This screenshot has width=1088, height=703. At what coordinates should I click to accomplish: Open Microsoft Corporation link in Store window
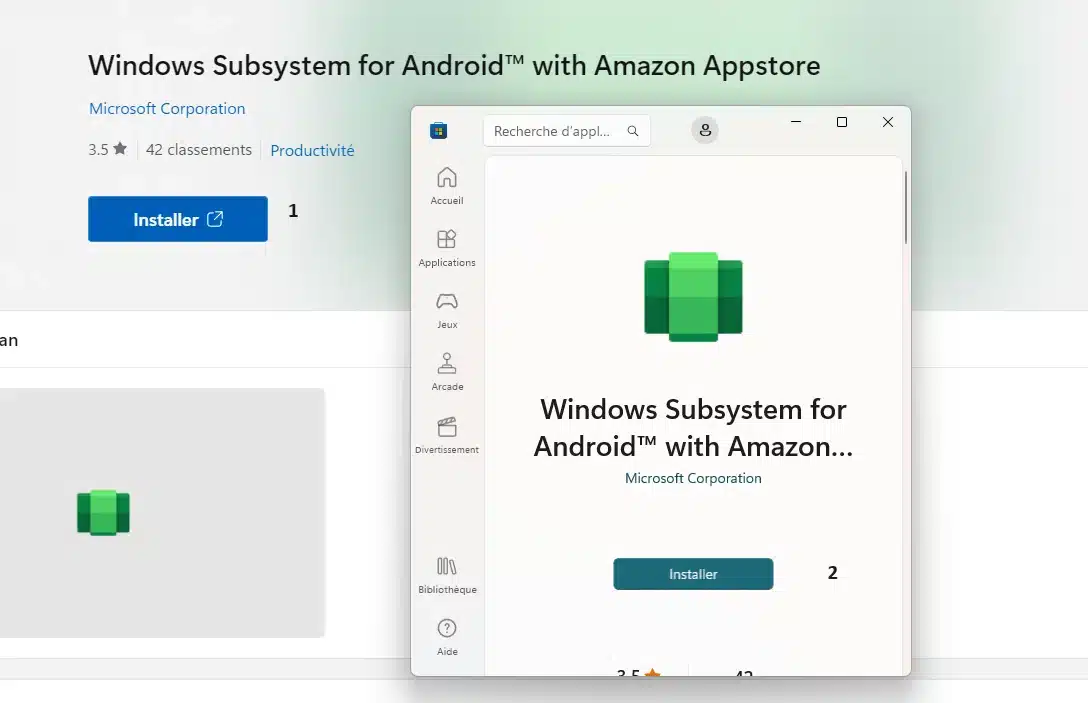pos(693,478)
